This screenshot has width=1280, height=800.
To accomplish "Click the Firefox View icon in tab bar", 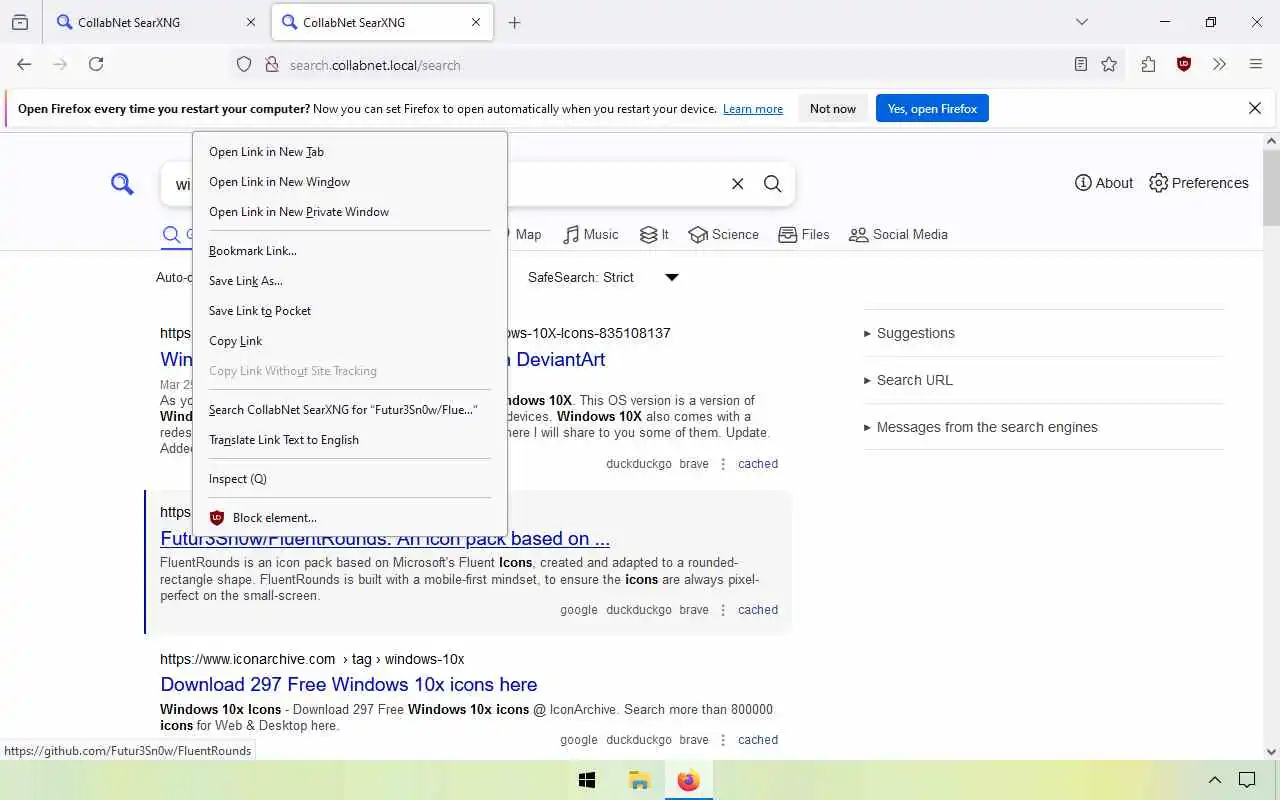I will pos(20,22).
